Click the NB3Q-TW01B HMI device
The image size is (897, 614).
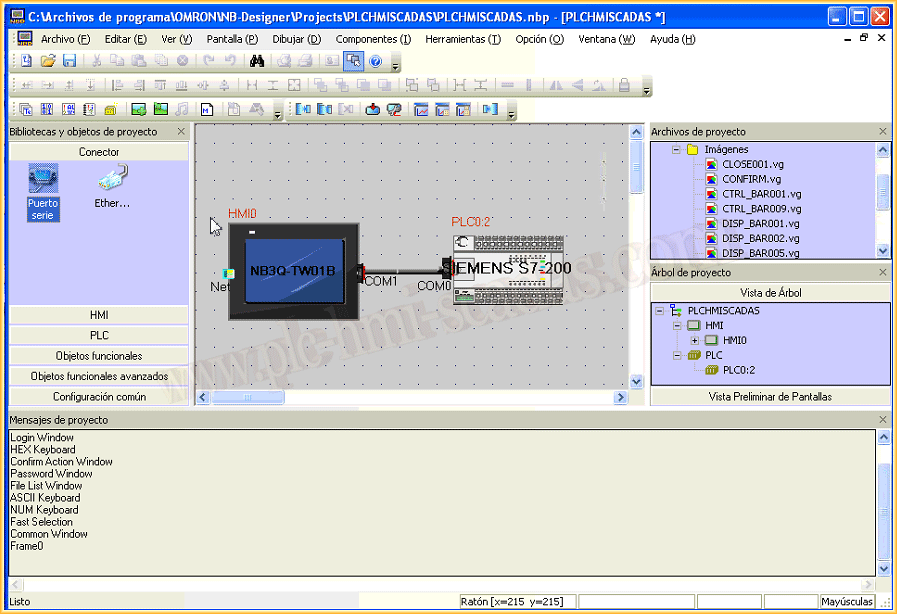(292, 271)
